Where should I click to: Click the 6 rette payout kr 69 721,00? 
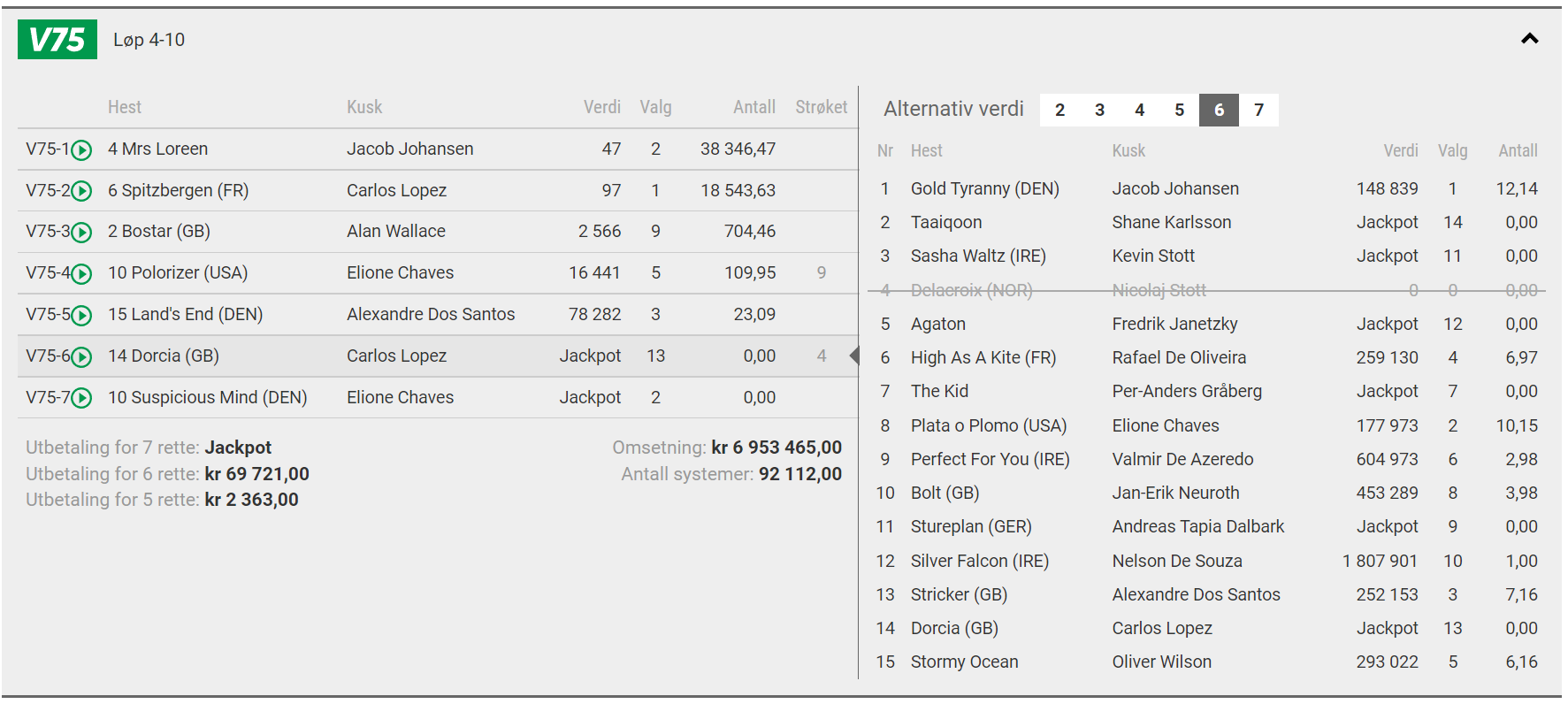click(x=257, y=474)
